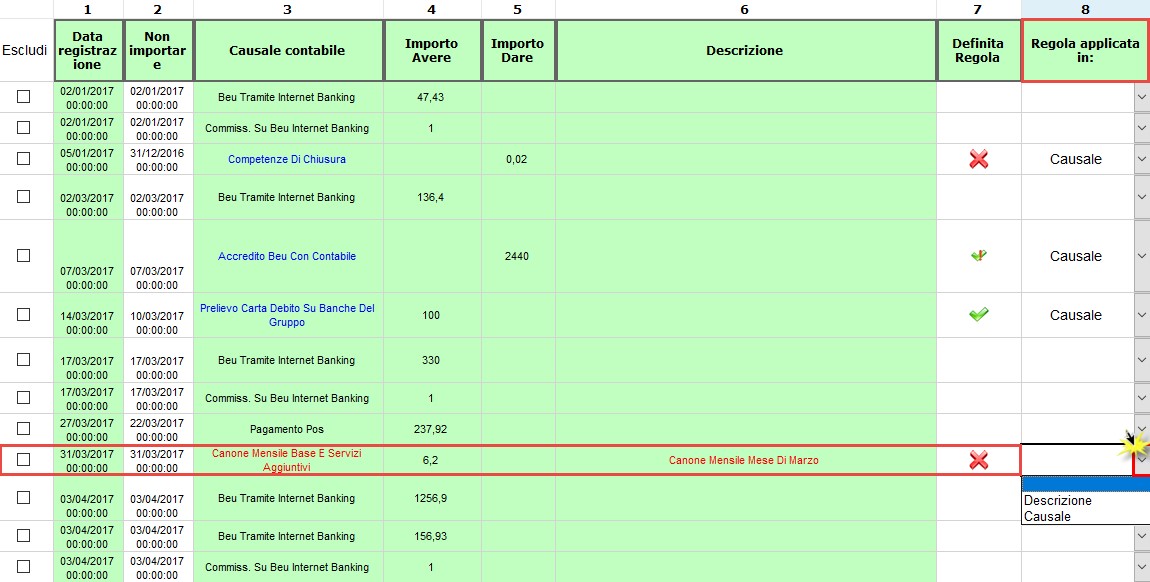Click the red X icon in Competenze Di Chiusura row
The height and width of the screenshot is (582, 1150).
(x=978, y=159)
